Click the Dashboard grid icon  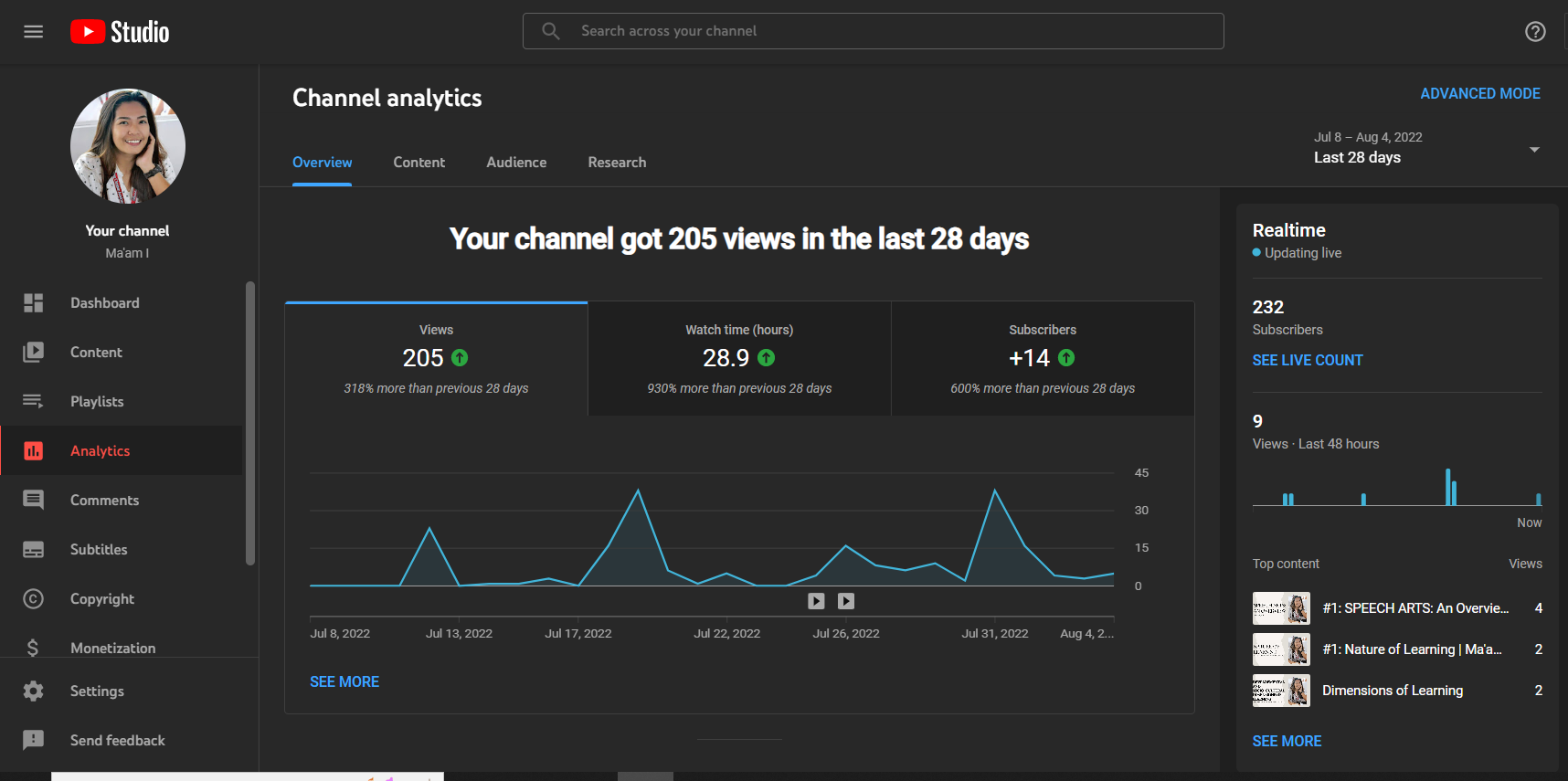(x=34, y=303)
